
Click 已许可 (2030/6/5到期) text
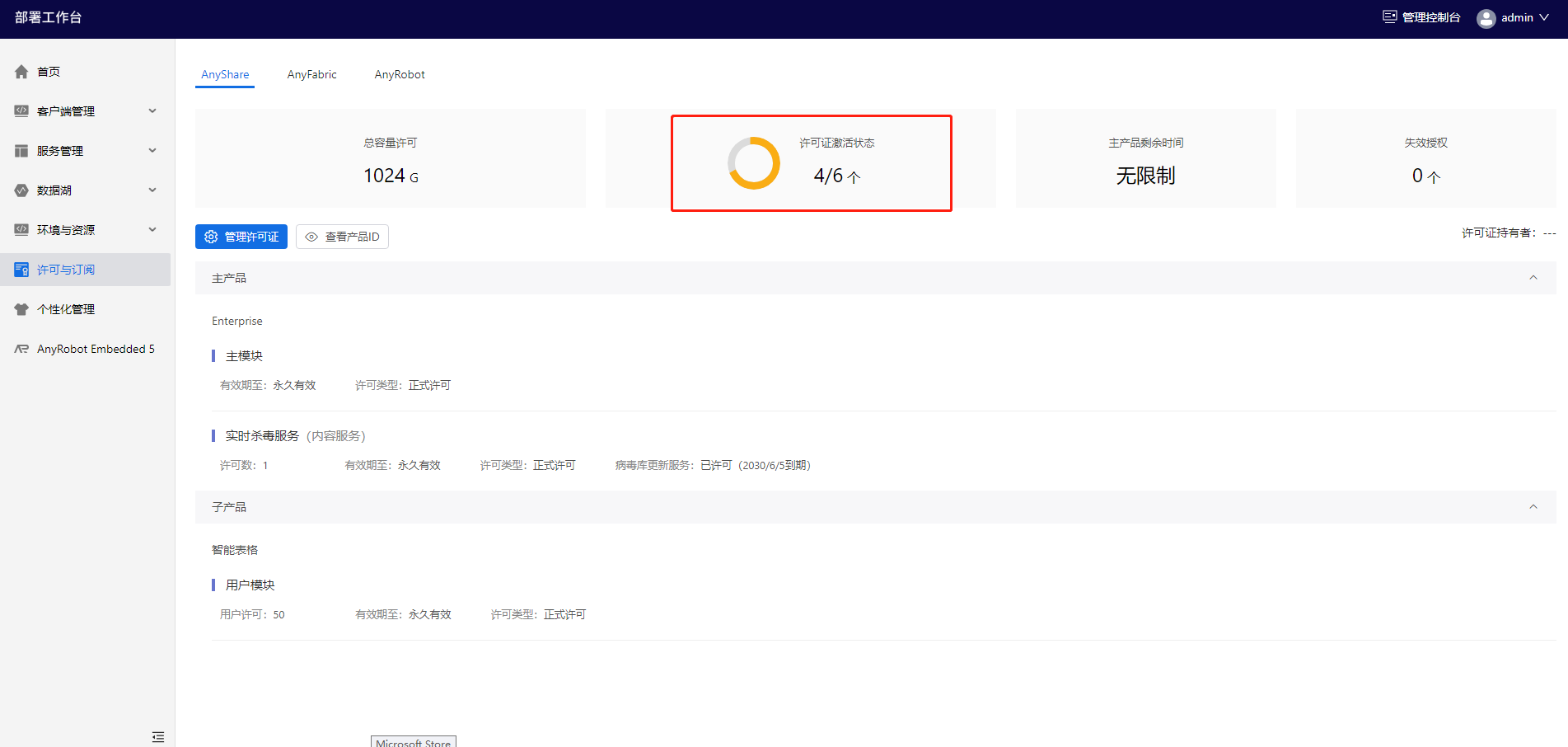(756, 465)
